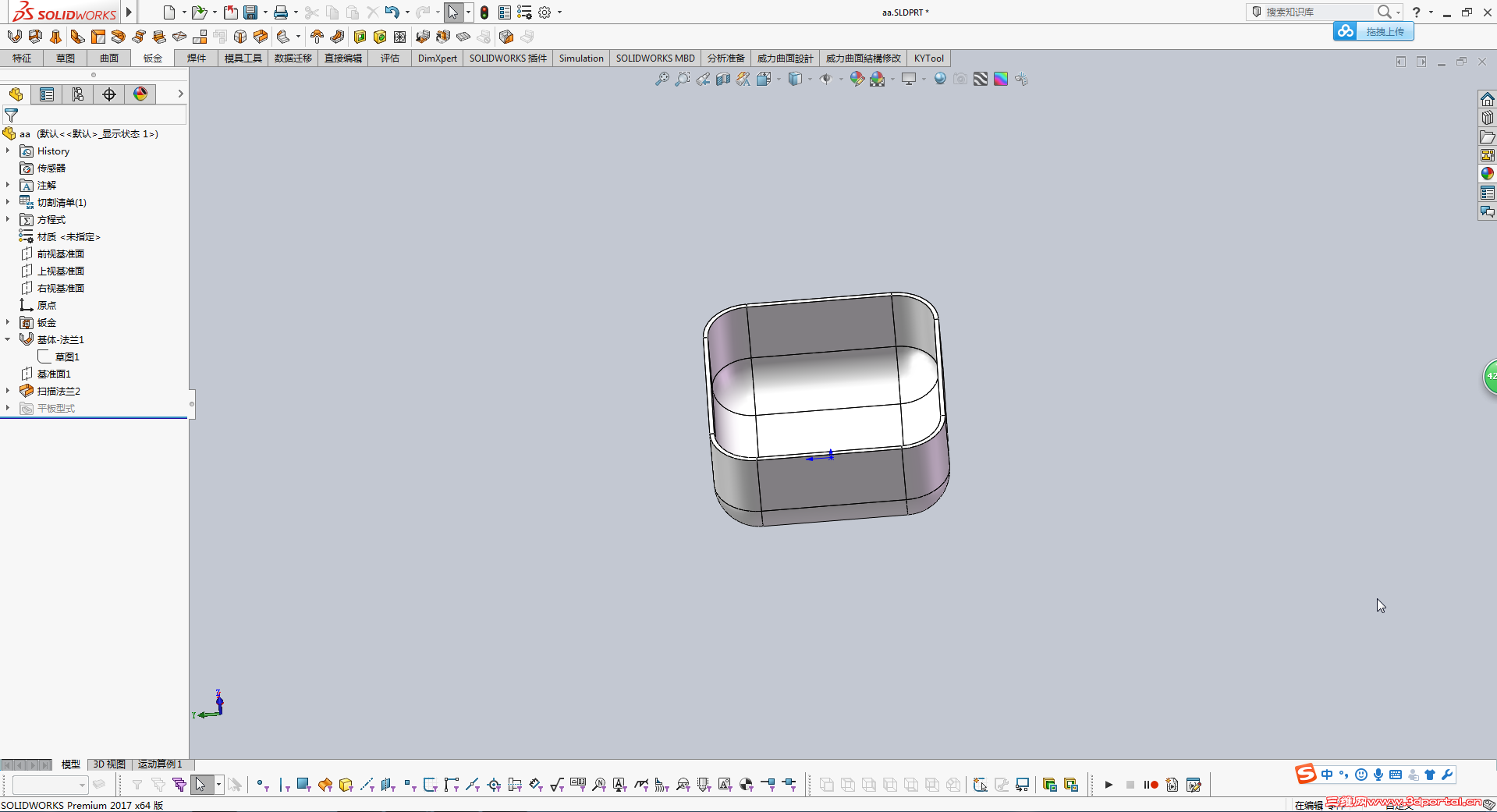Play the macro with the play button
Viewport: 1497px width, 812px height.
[1109, 785]
